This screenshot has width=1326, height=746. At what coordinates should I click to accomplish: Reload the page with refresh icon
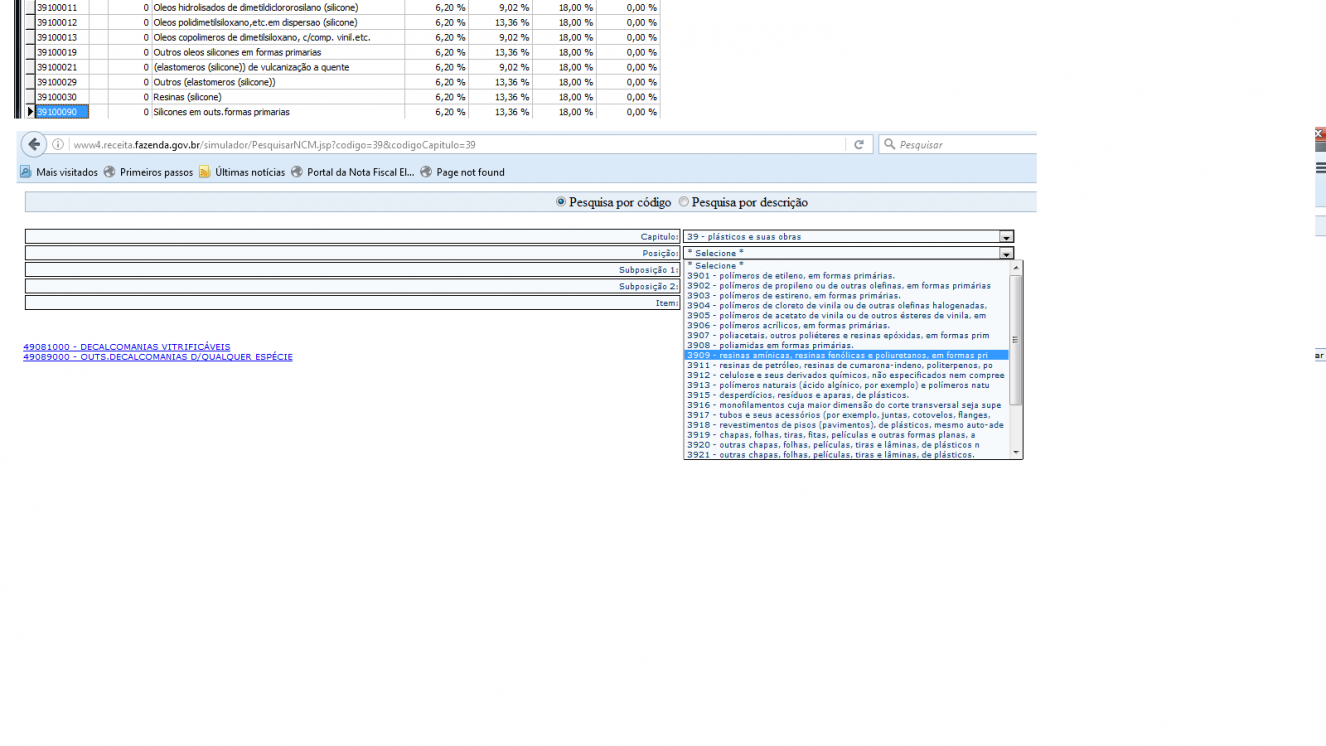pos(858,144)
